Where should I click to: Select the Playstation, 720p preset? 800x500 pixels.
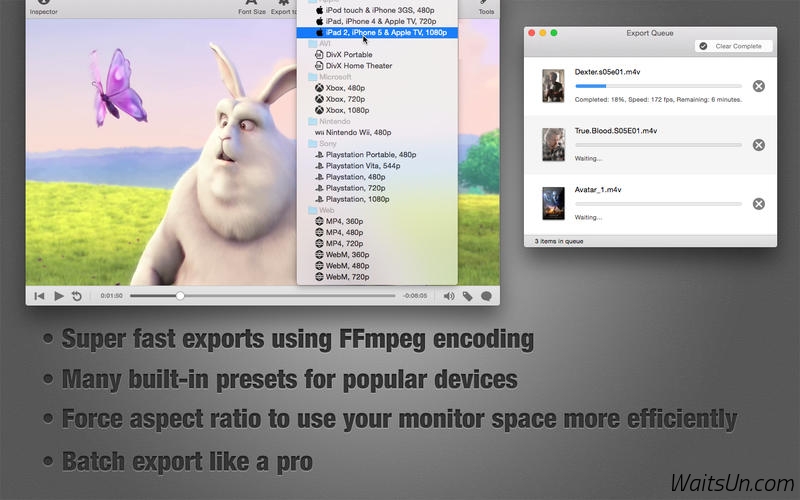[377, 188]
